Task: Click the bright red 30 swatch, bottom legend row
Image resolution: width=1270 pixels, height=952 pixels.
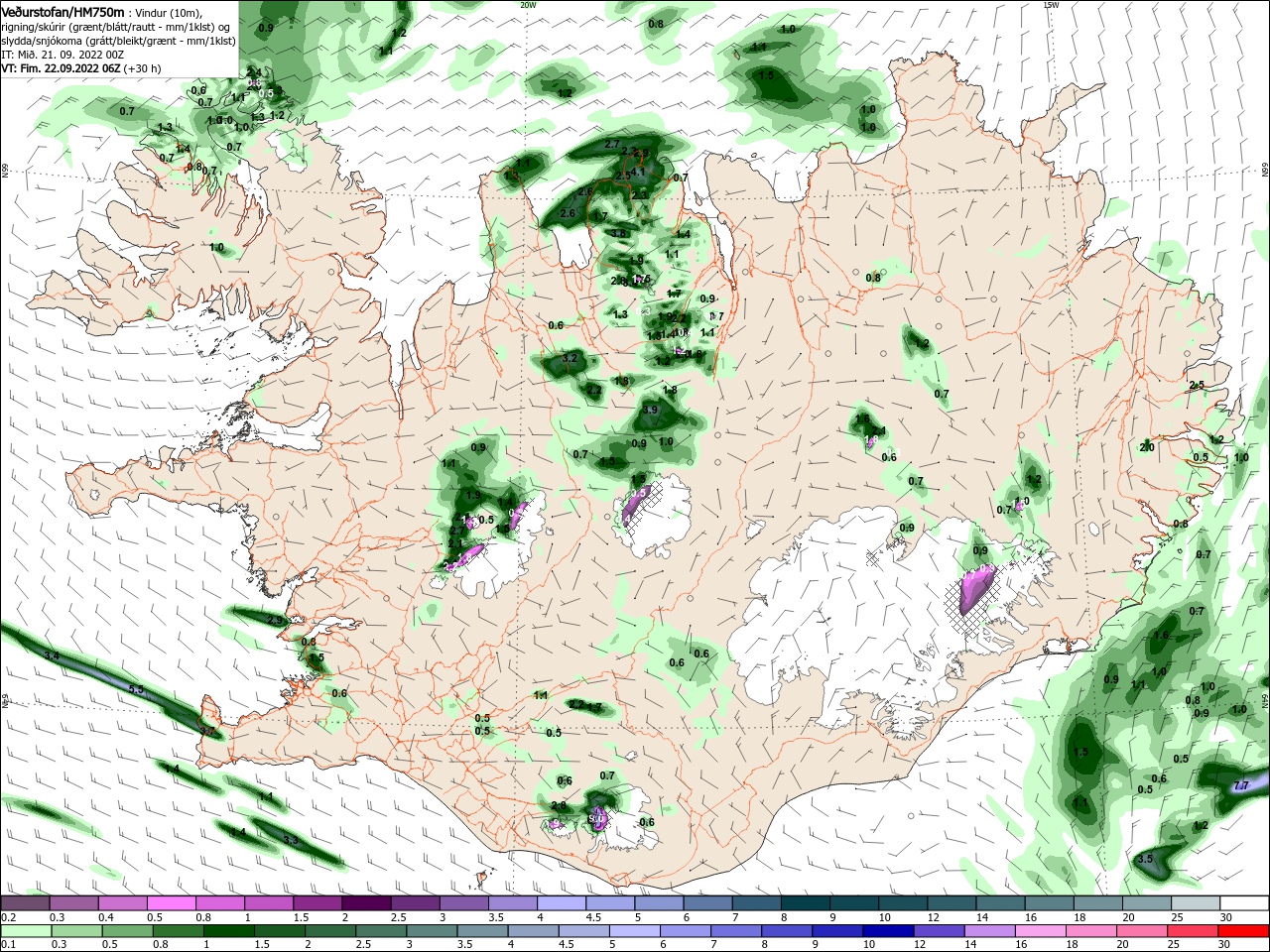Action: pos(1245,931)
